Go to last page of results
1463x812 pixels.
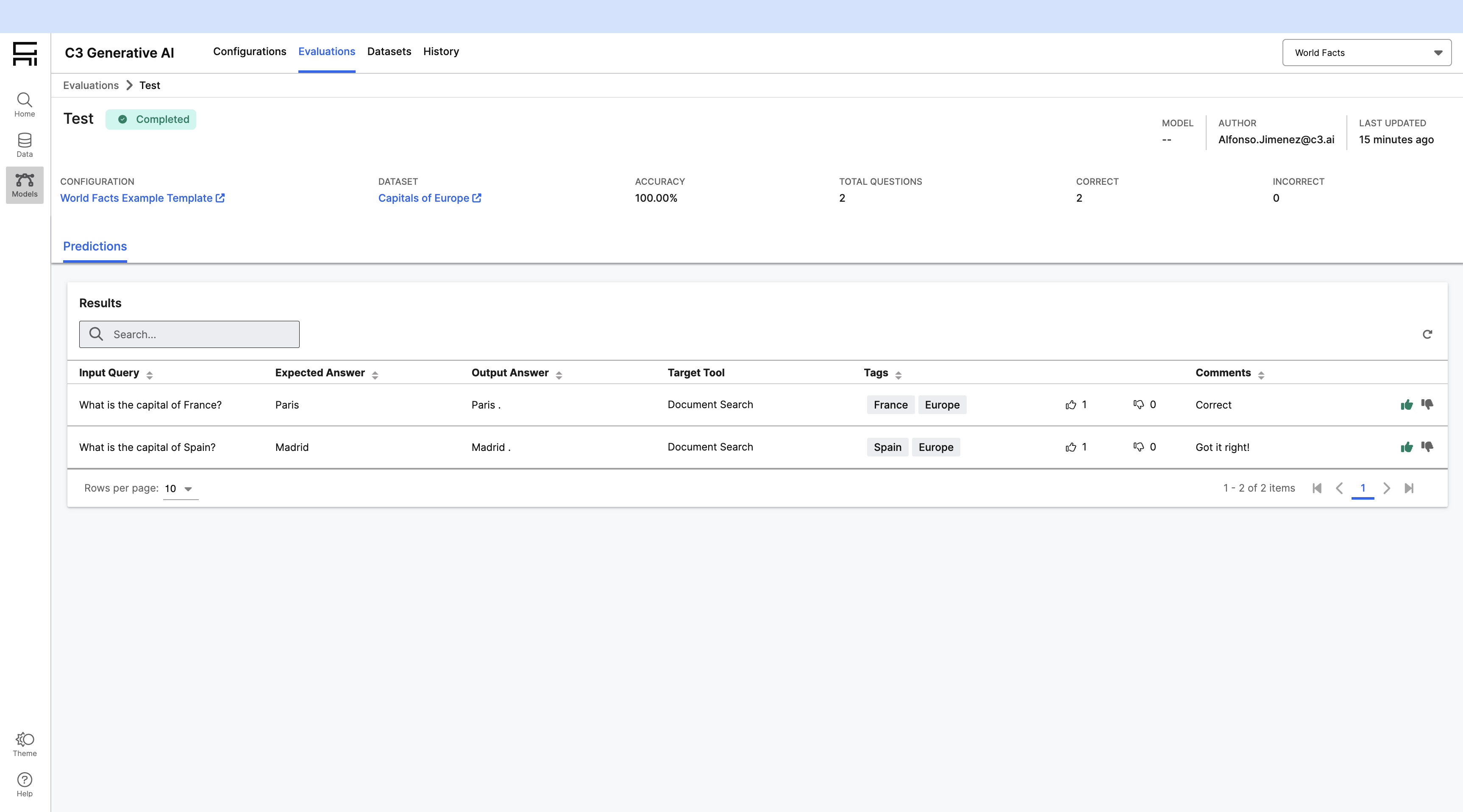coord(1409,488)
